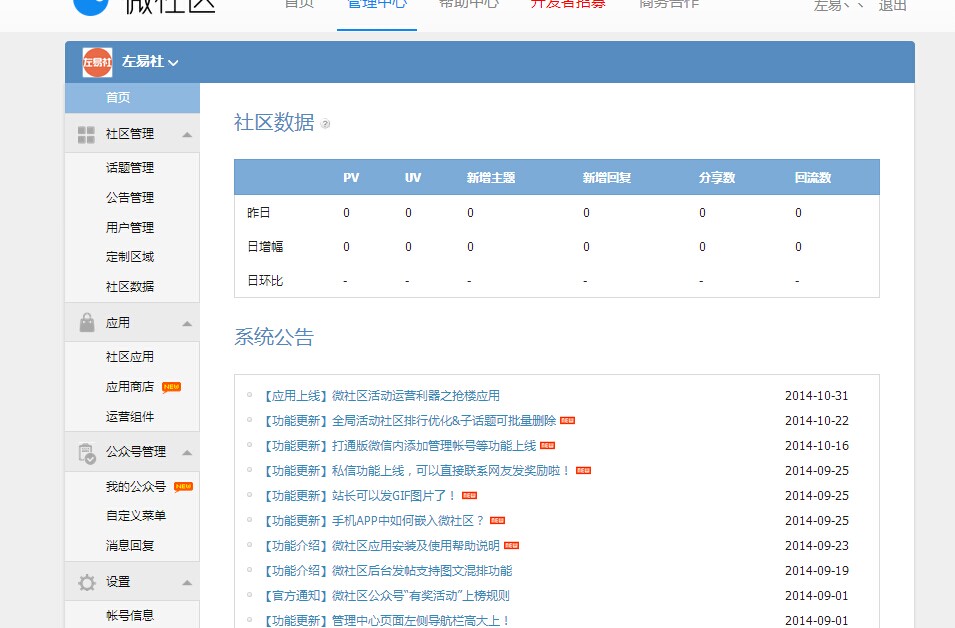Viewport: 955px width, 628px height.
Task: Open the 管理中心页面左侧导航栏高大上 announcement
Action: tap(387, 621)
